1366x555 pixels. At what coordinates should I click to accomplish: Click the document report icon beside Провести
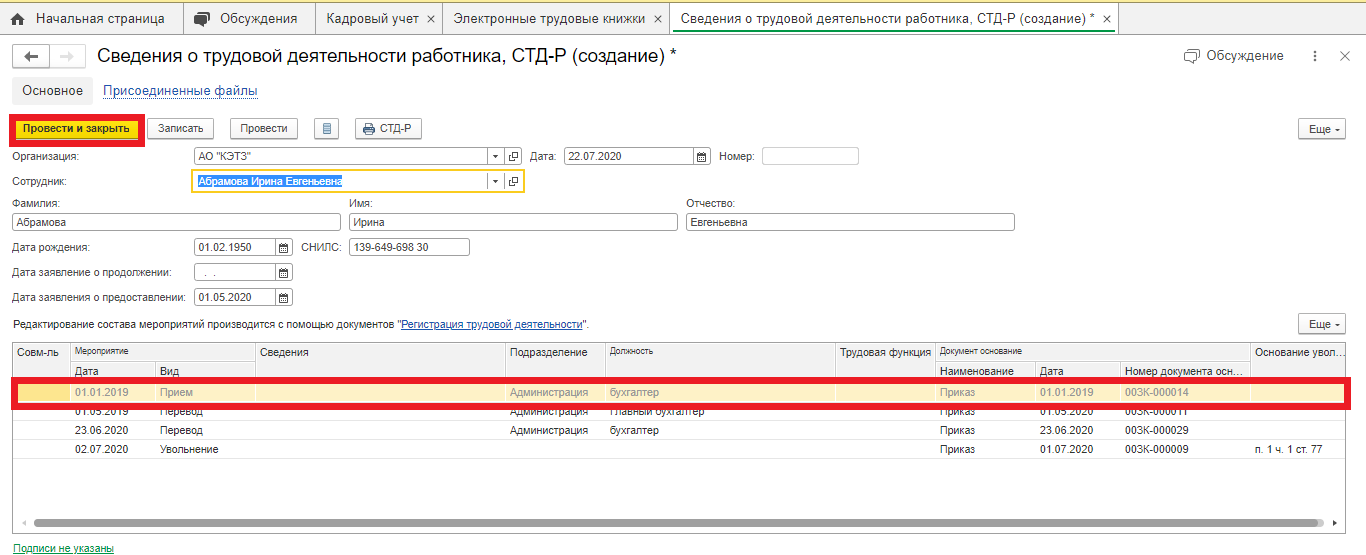(326, 129)
